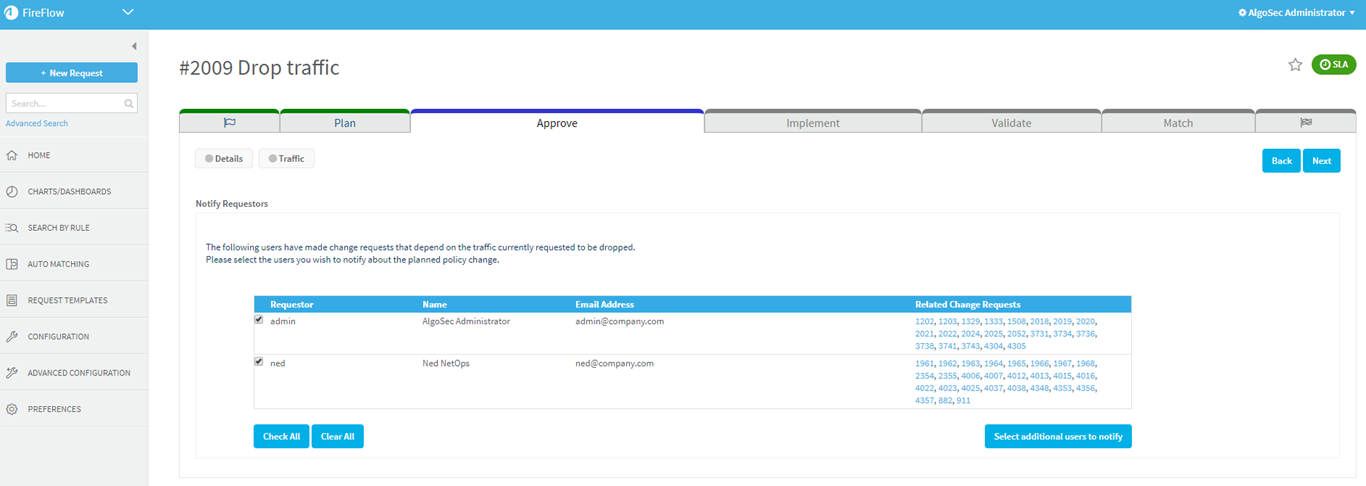Click the Clear All button

337,437
